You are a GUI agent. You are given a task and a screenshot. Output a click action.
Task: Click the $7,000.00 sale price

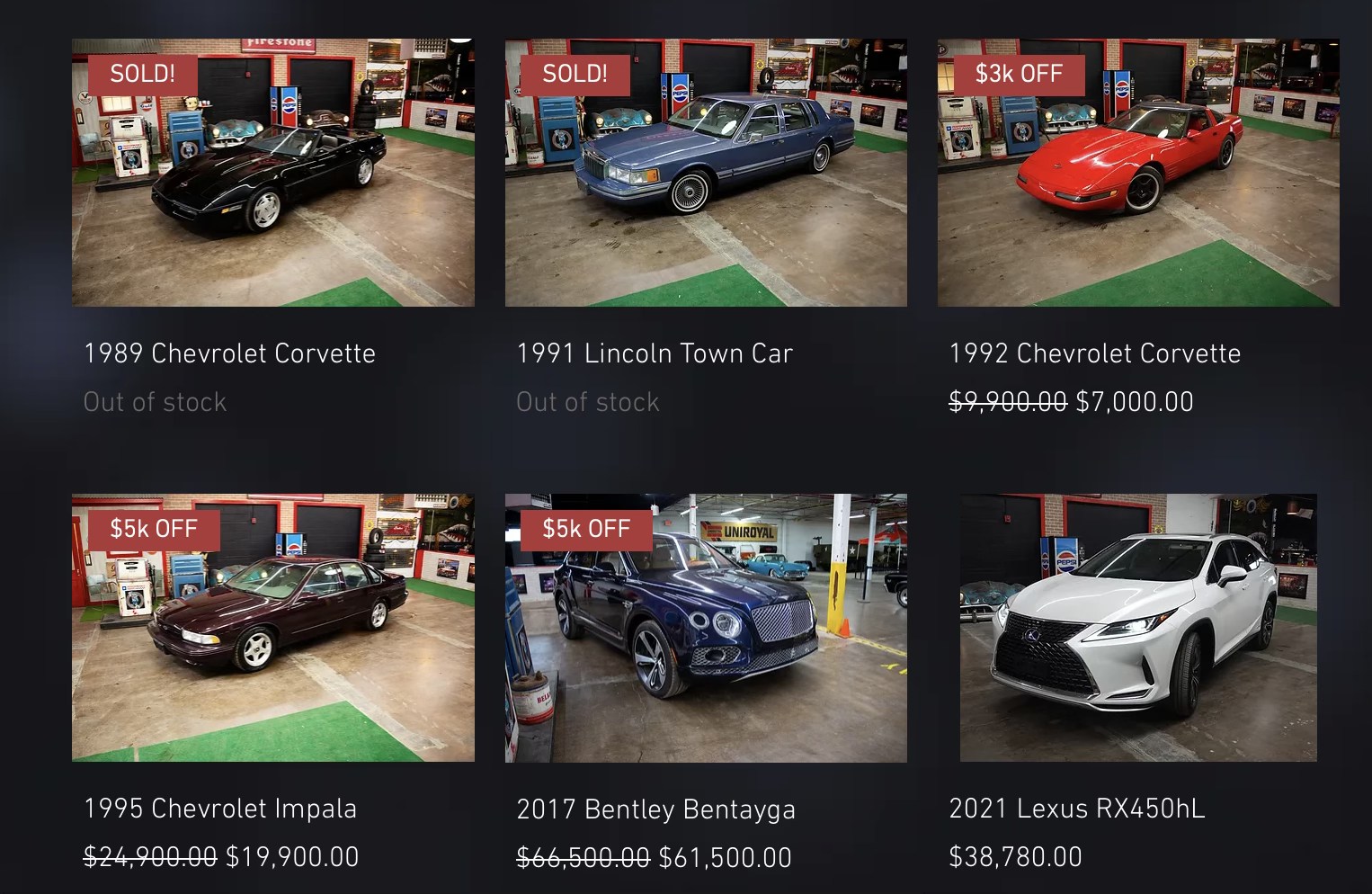pyautogui.click(x=1135, y=402)
